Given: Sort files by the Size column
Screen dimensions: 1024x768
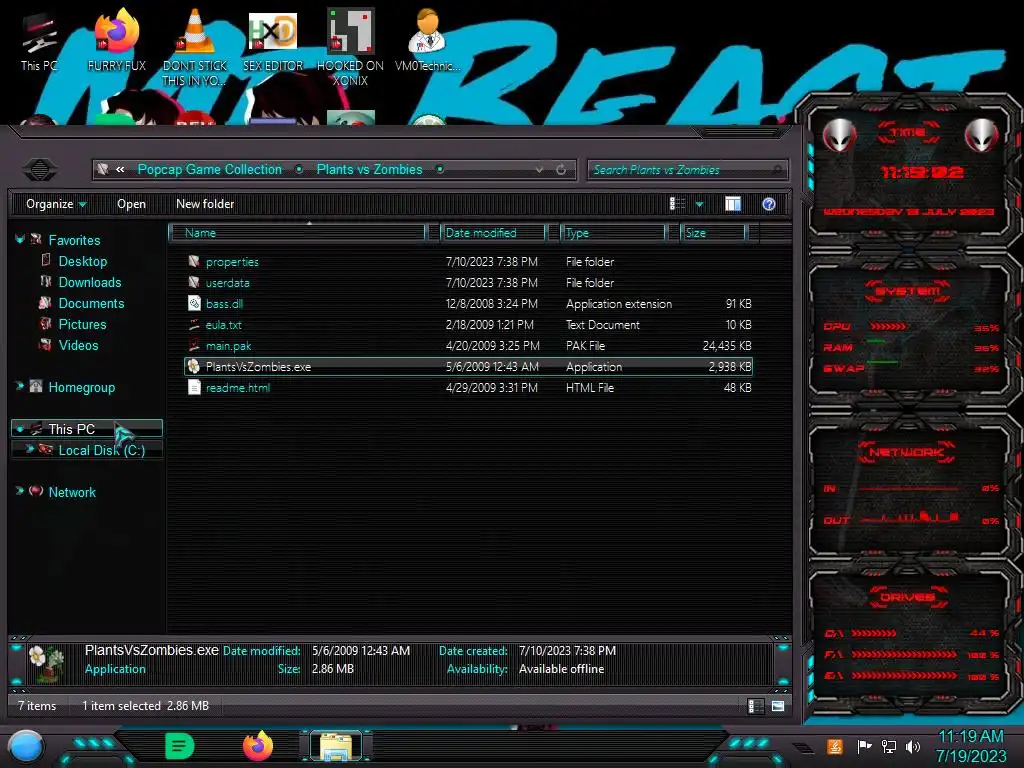Looking at the screenshot, I should [713, 233].
